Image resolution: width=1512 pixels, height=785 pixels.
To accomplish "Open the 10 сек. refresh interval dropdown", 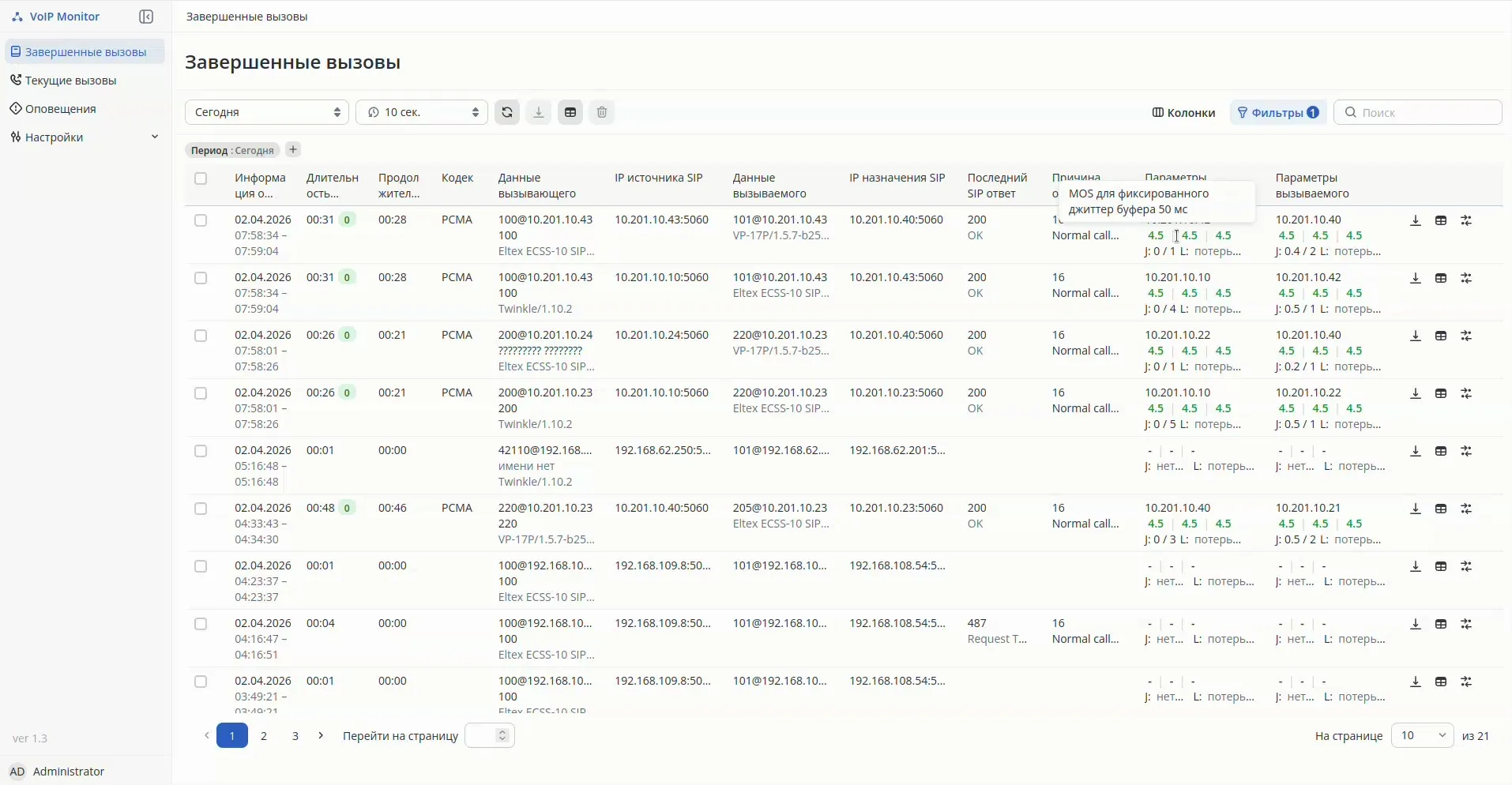I will click(x=422, y=112).
